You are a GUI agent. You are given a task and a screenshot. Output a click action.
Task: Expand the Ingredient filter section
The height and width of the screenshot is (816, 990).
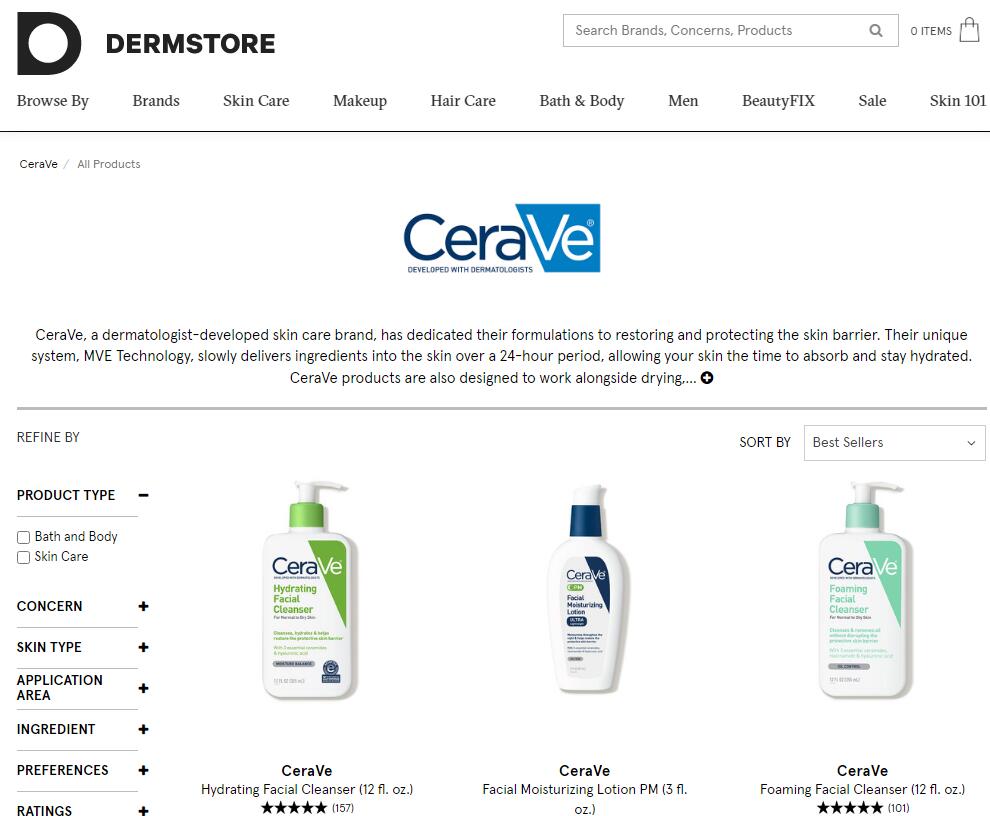[x=143, y=729]
